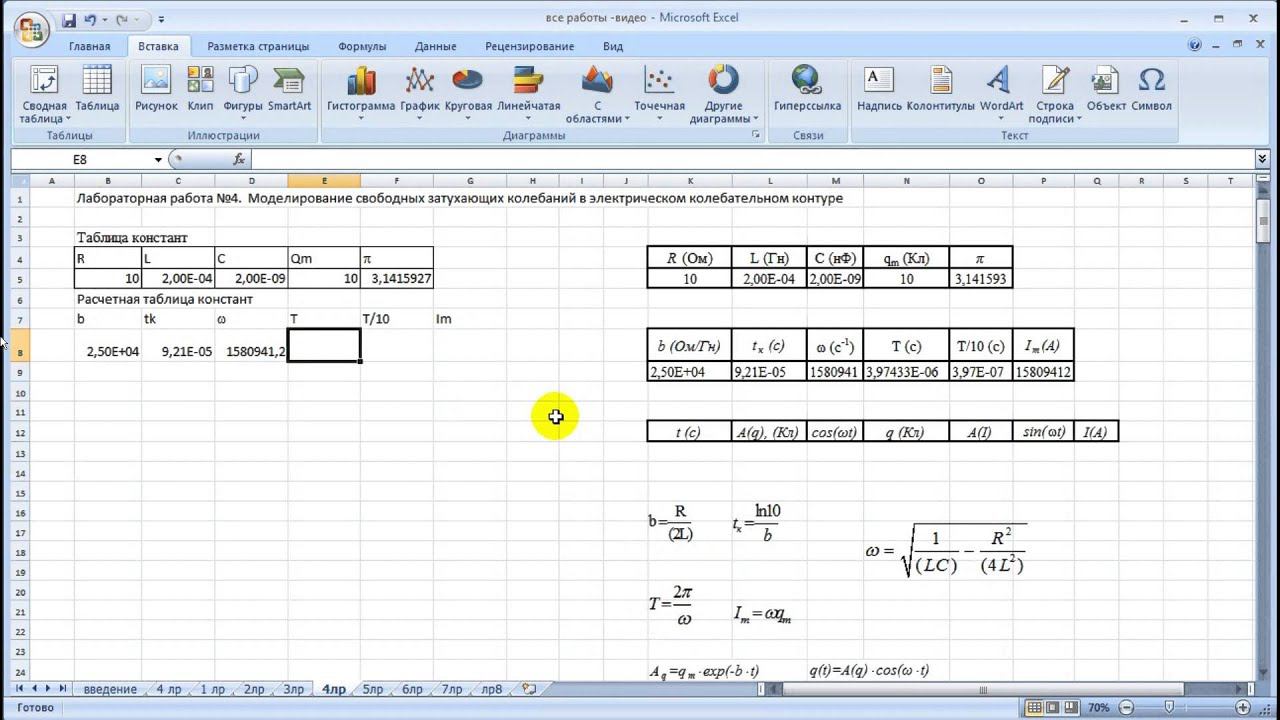
Task: Click the 70% zoom level
Action: point(1099,707)
